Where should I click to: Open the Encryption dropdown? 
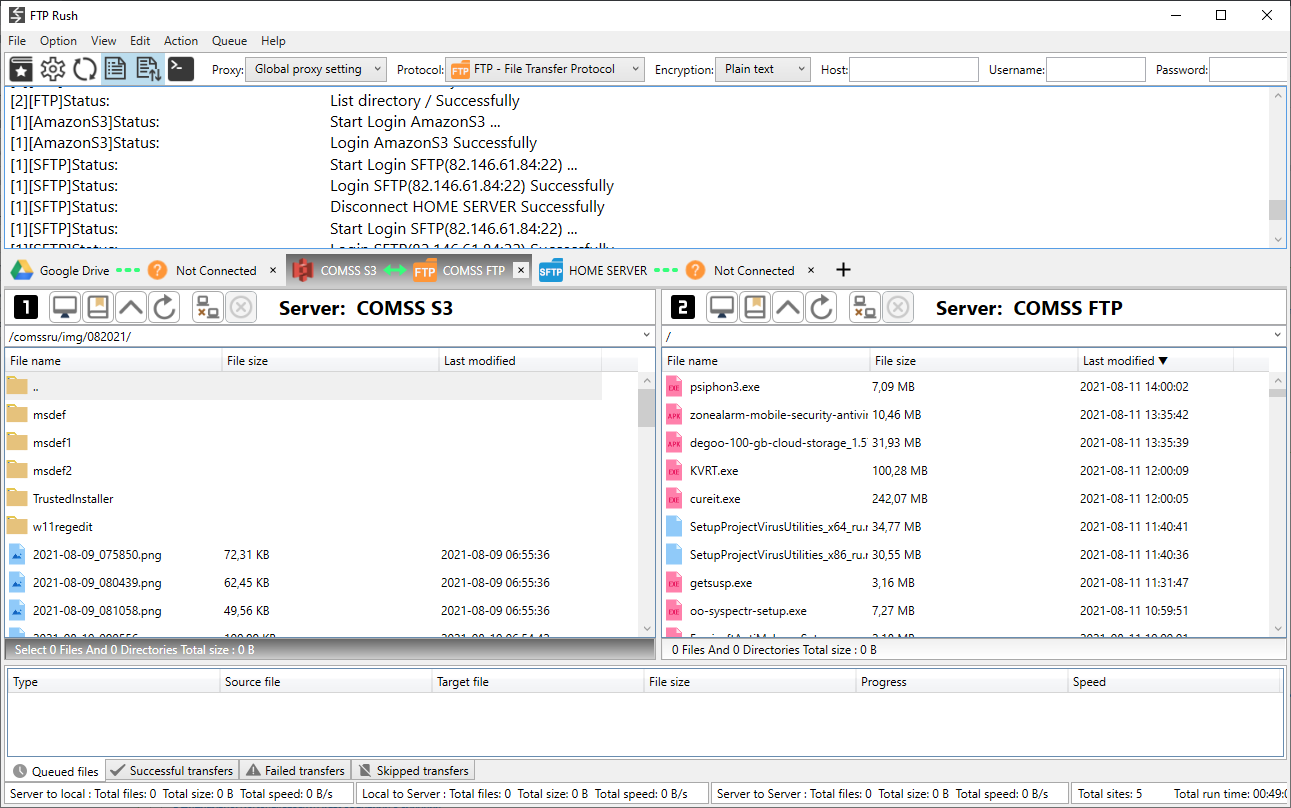(x=762, y=69)
